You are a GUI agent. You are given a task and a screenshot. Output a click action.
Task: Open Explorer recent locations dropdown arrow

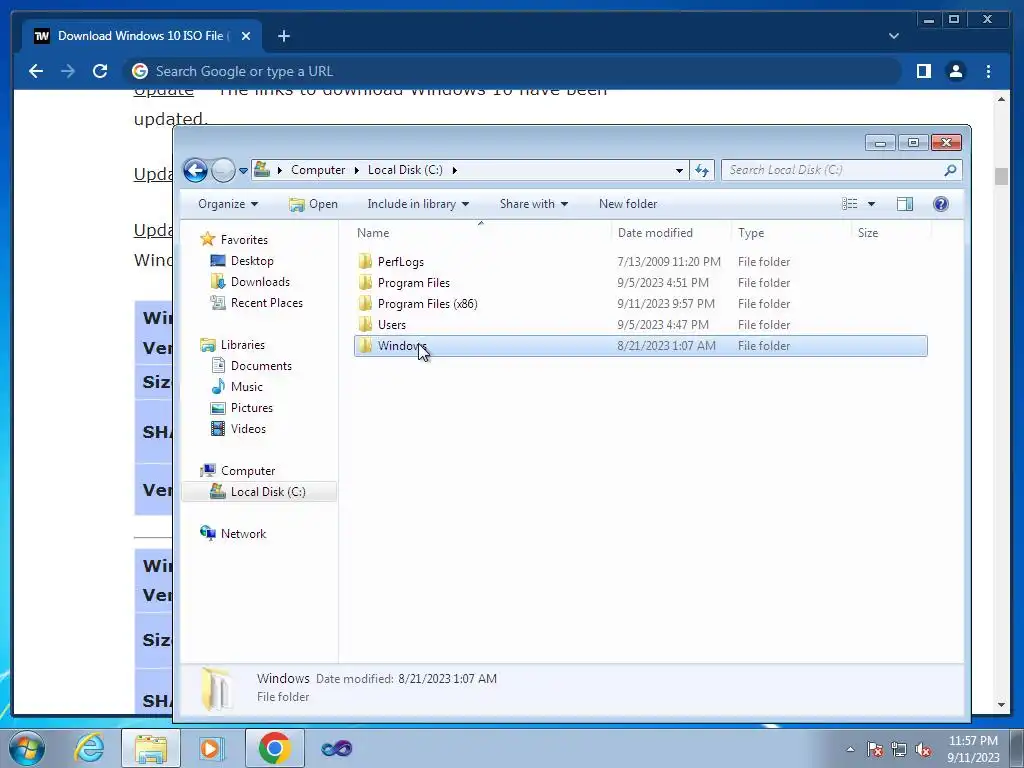point(243,171)
